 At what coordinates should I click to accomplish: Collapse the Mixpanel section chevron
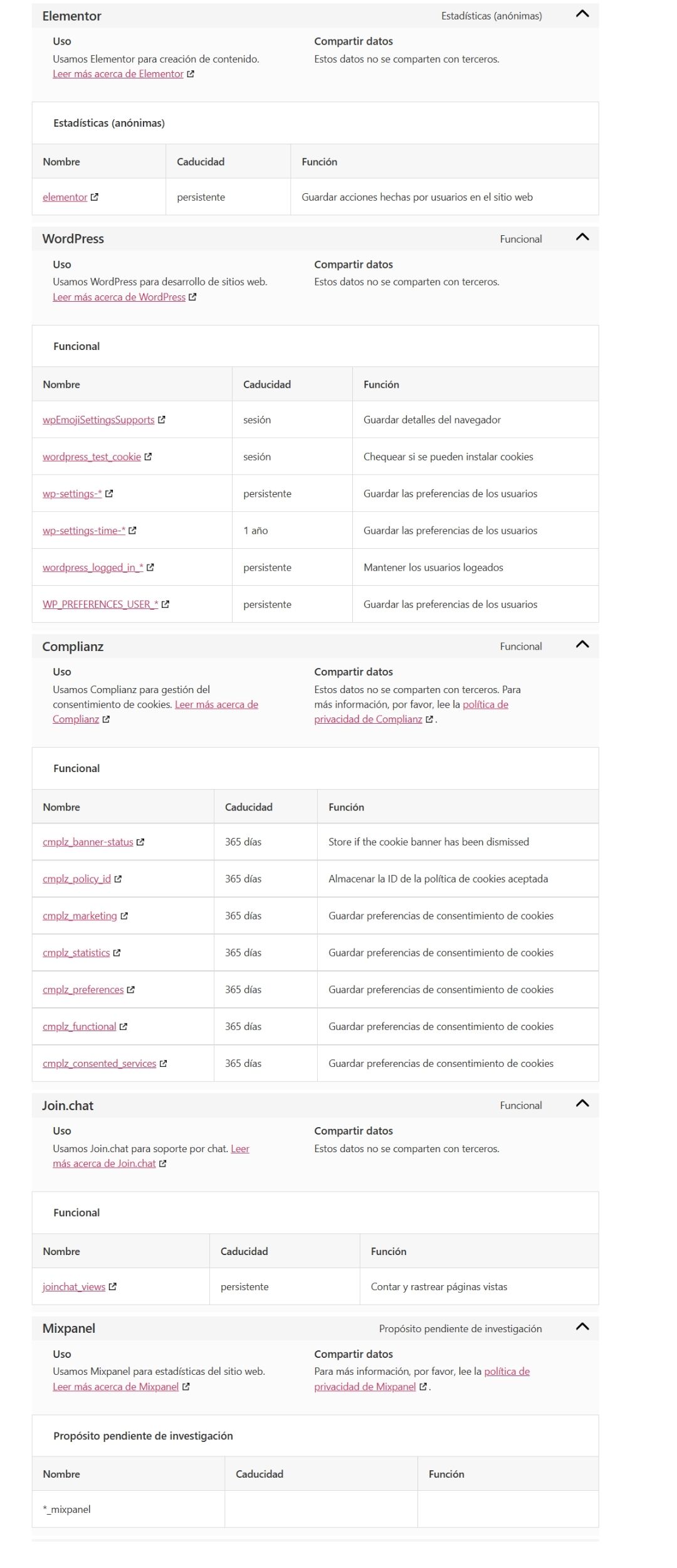(x=582, y=1327)
